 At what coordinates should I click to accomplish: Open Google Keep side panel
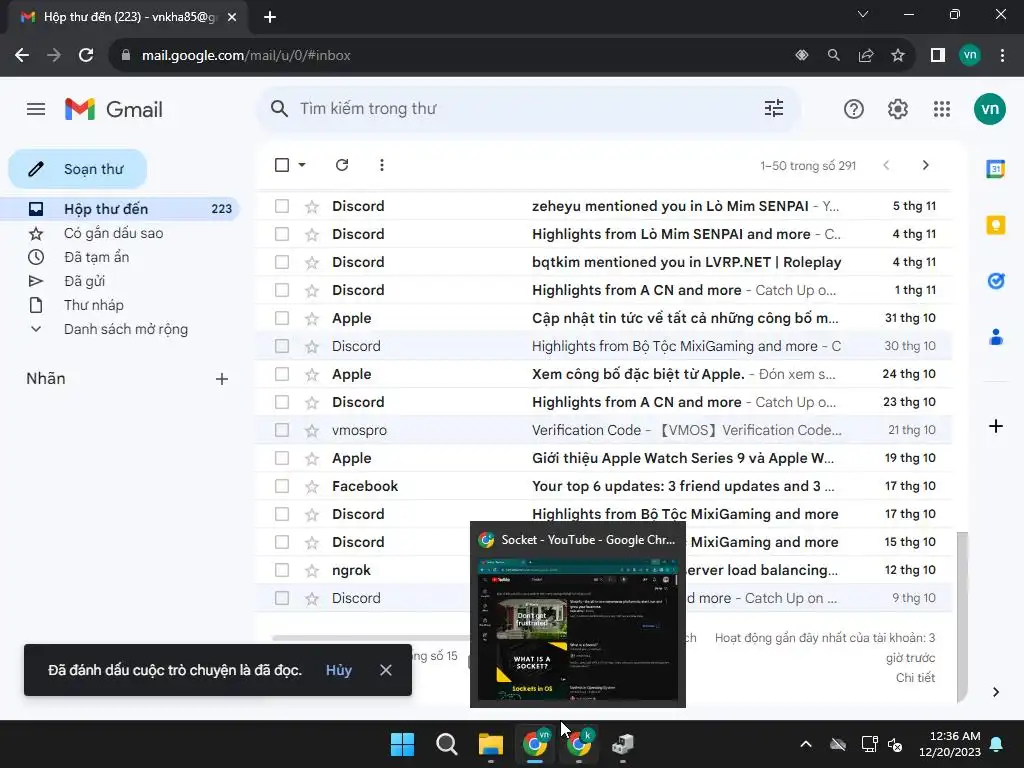click(x=995, y=225)
